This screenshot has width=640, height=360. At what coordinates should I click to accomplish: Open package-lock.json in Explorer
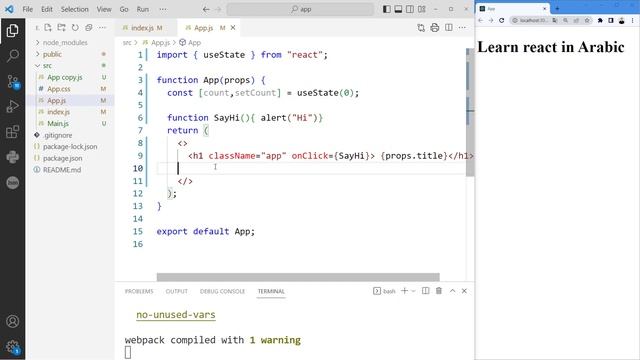click(70, 147)
